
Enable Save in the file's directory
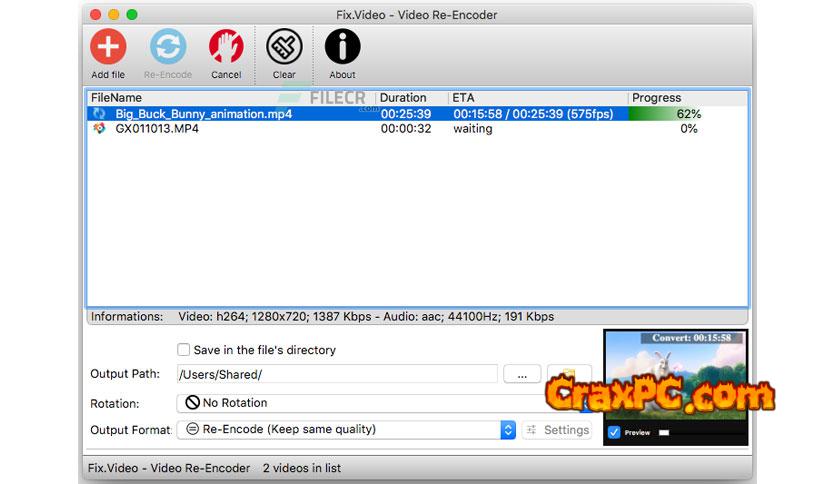tap(183, 350)
